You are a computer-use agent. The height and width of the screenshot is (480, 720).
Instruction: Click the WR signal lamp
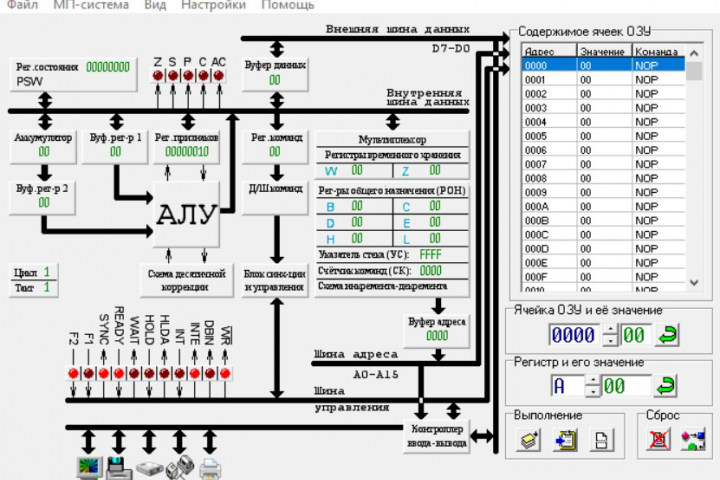225,373
